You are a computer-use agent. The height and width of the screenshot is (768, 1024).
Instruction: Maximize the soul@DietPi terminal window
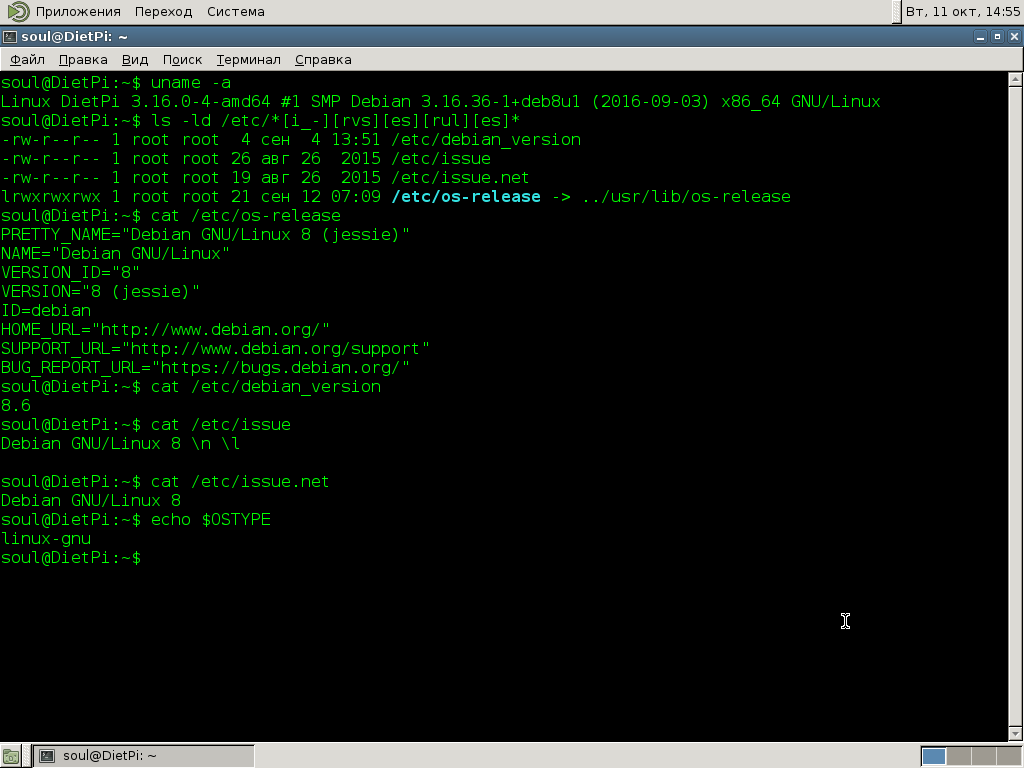(x=997, y=37)
